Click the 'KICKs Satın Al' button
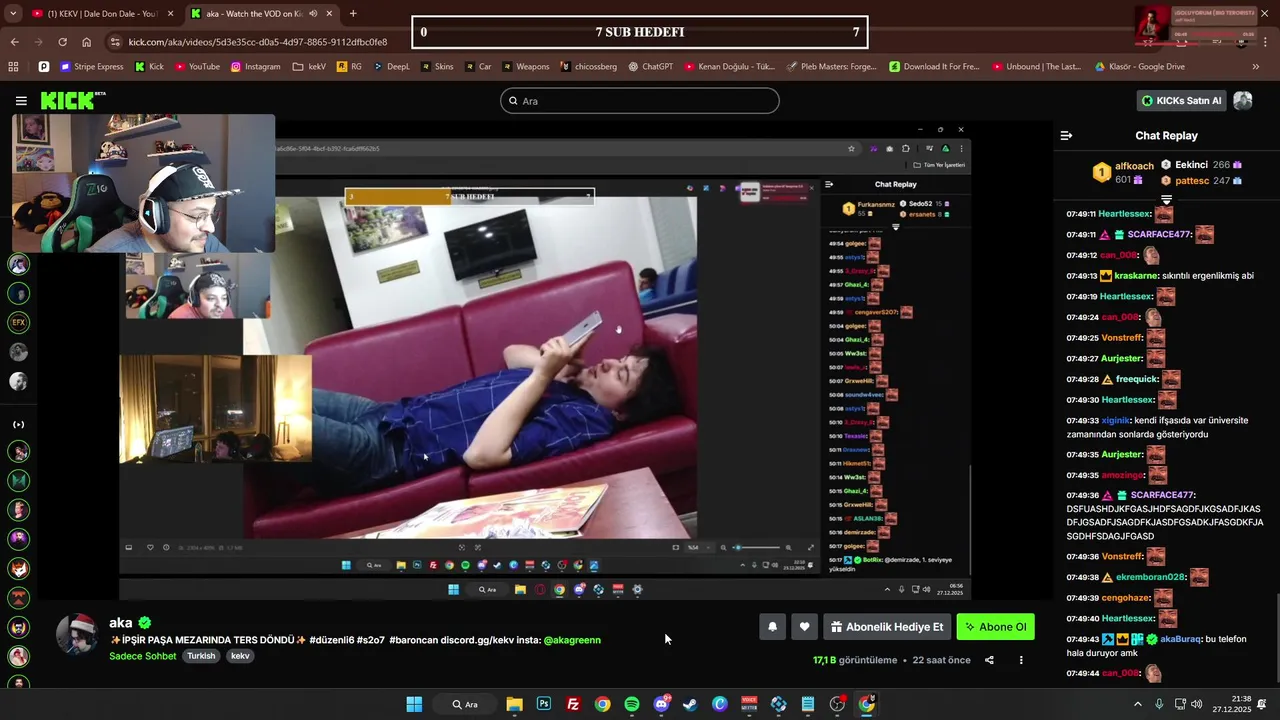 1182,101
